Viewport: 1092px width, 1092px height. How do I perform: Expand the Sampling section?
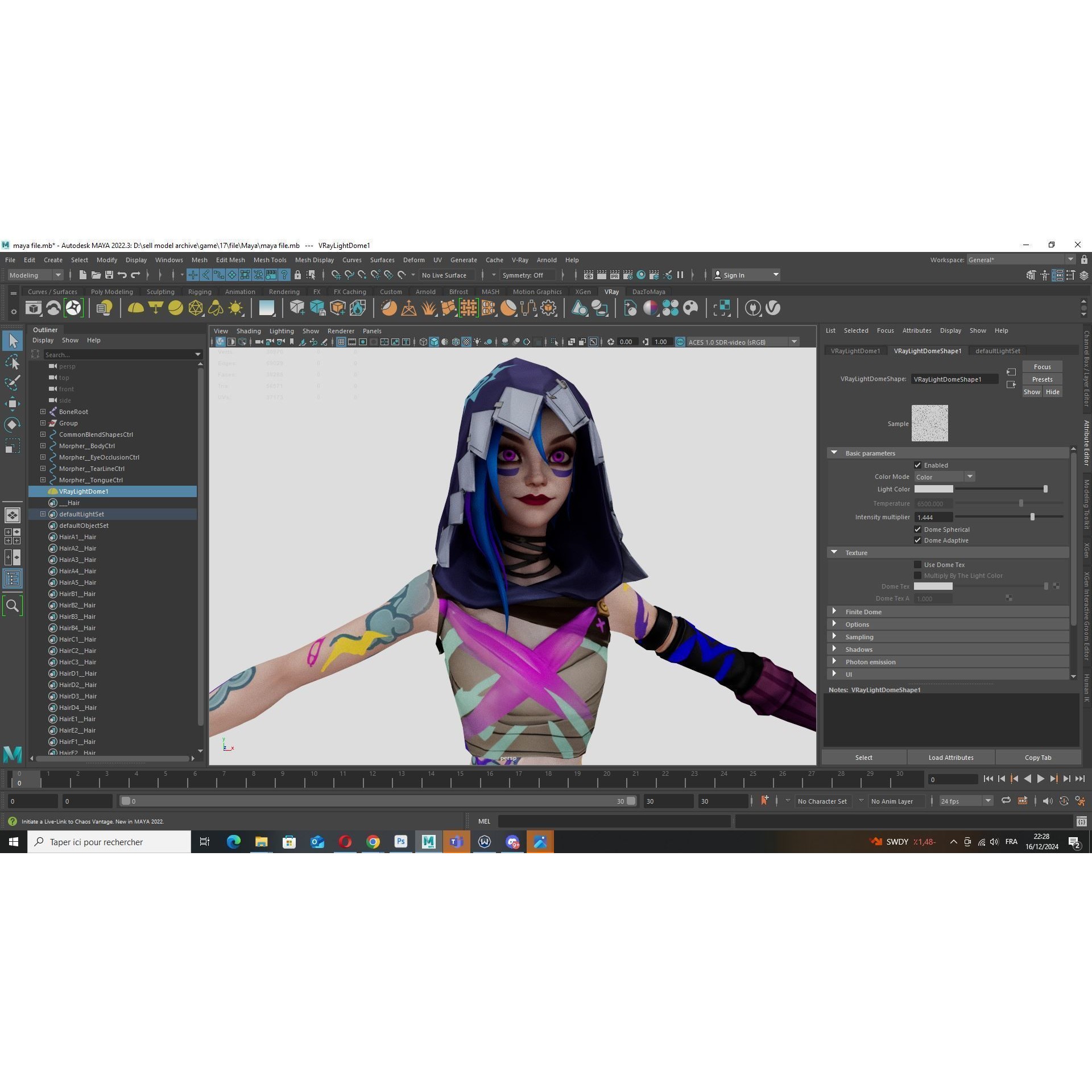pyautogui.click(x=834, y=636)
